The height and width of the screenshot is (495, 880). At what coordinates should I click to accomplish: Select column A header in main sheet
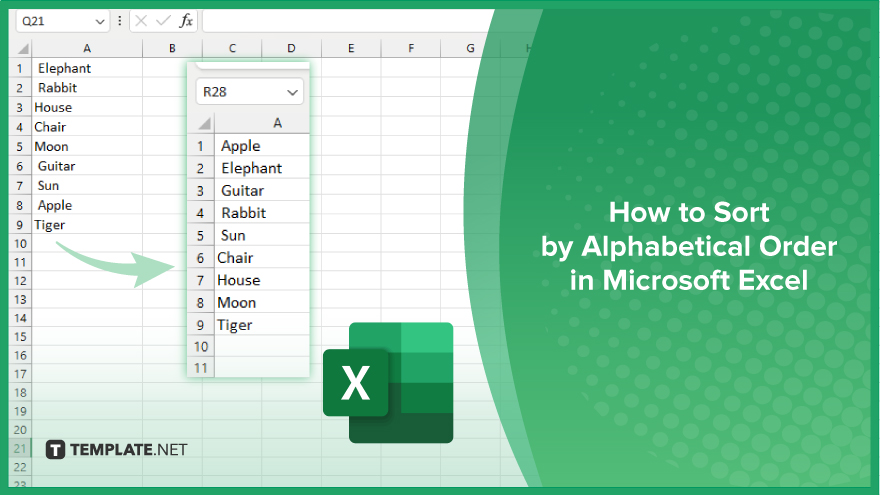point(87,48)
